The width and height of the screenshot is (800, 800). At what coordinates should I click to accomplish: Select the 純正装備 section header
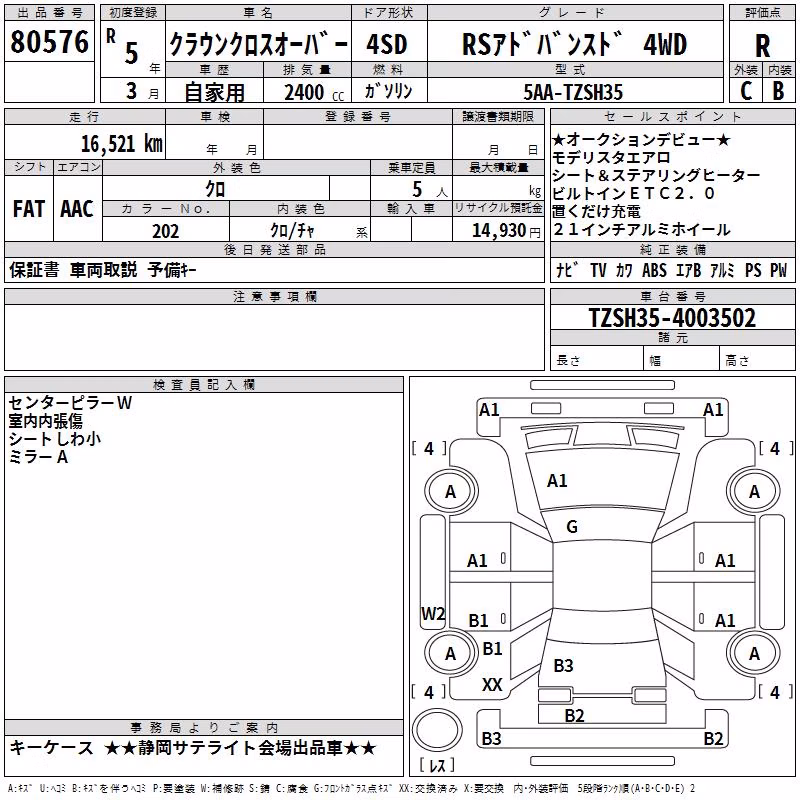point(672,249)
